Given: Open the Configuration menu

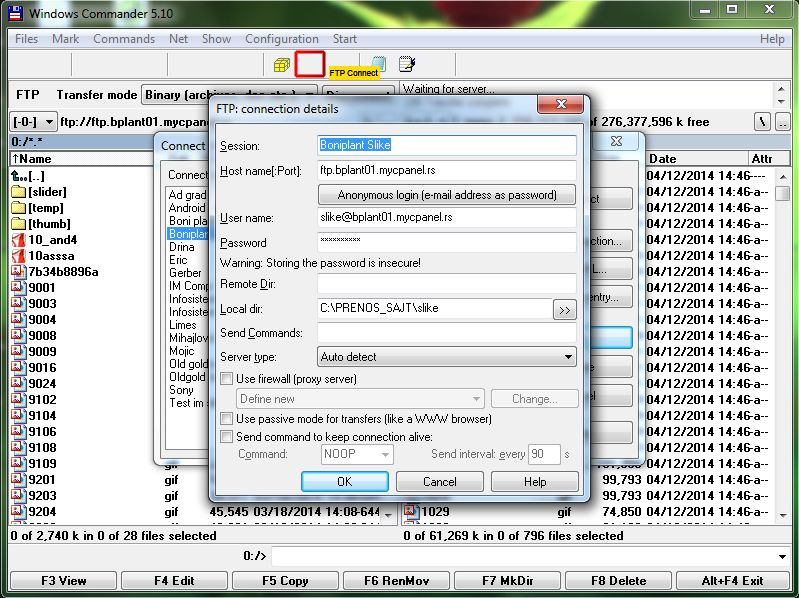Looking at the screenshot, I should (x=282, y=39).
